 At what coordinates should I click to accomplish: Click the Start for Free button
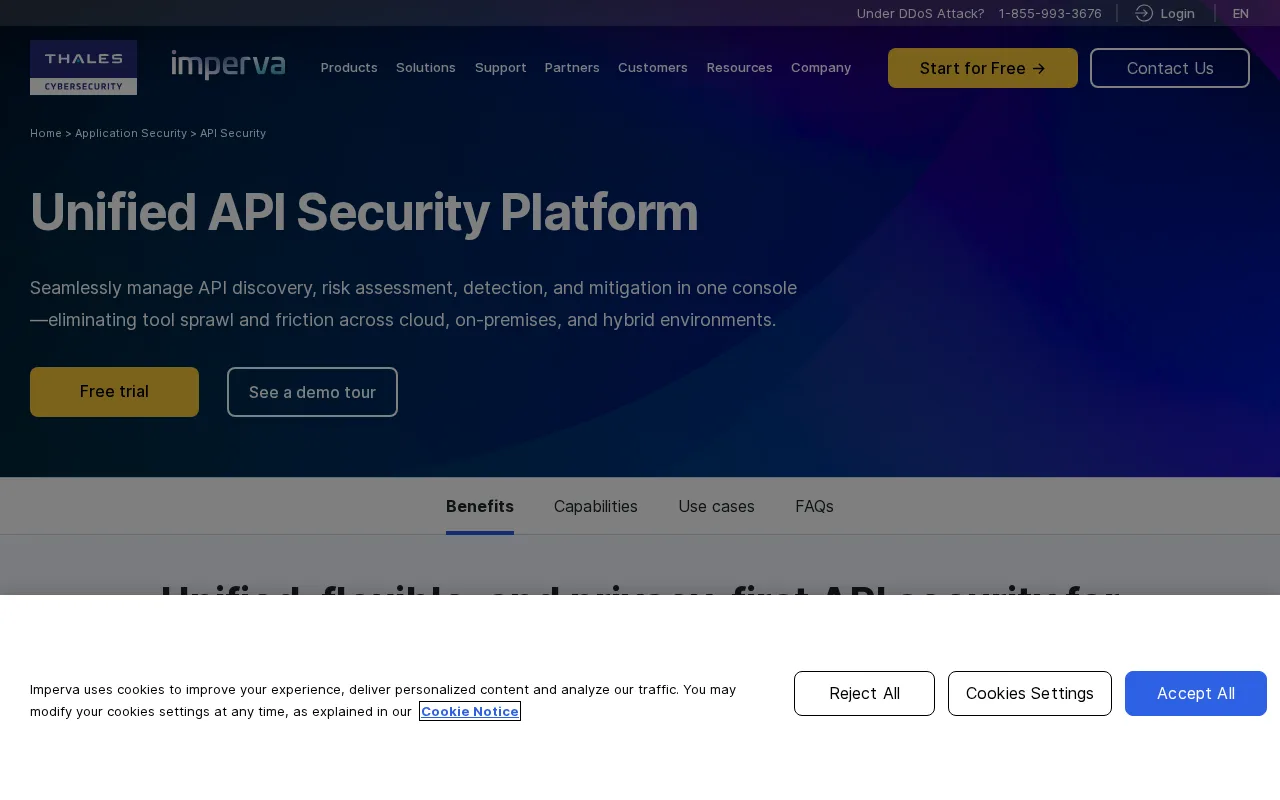(x=983, y=68)
